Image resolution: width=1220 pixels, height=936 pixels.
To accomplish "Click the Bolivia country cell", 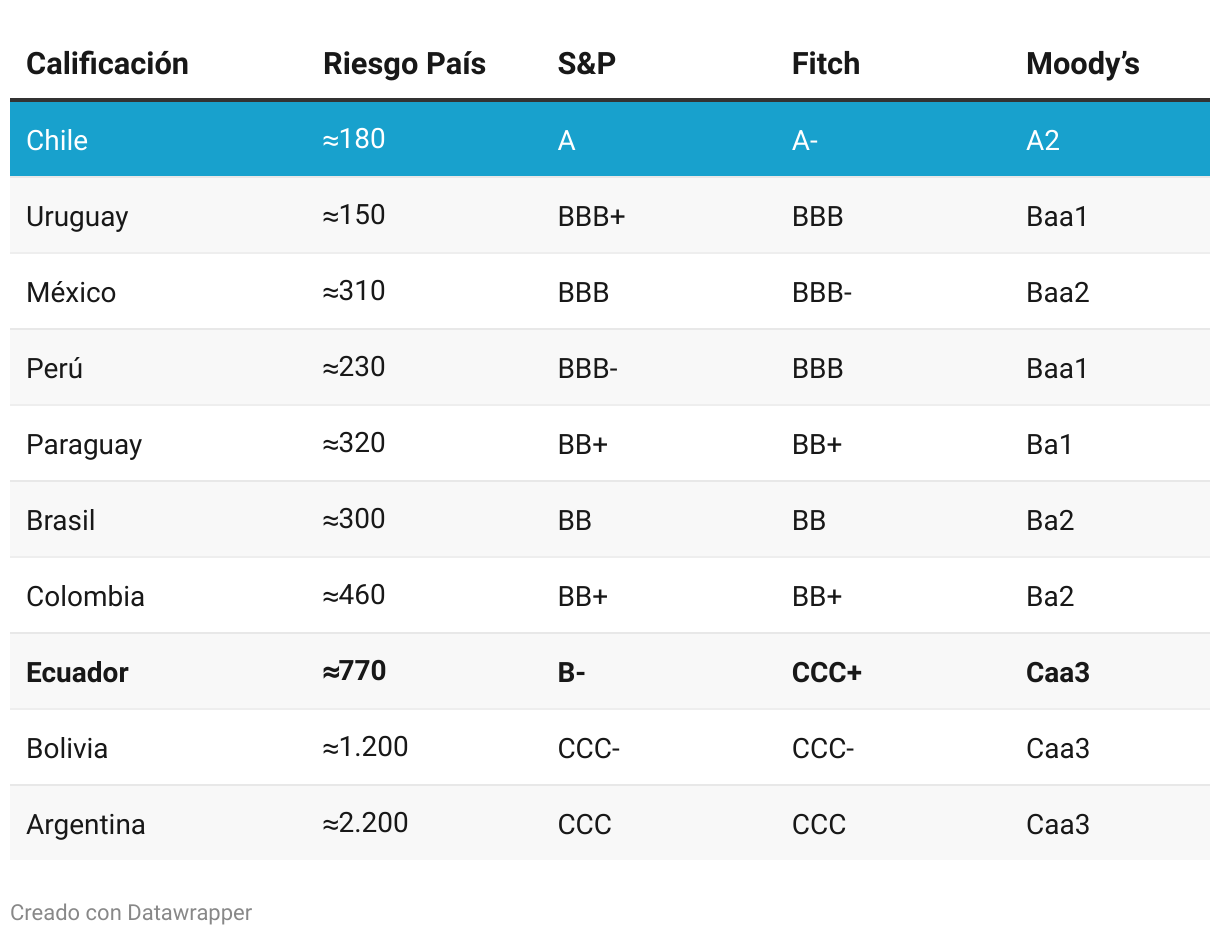I will pyautogui.click(x=67, y=748).
